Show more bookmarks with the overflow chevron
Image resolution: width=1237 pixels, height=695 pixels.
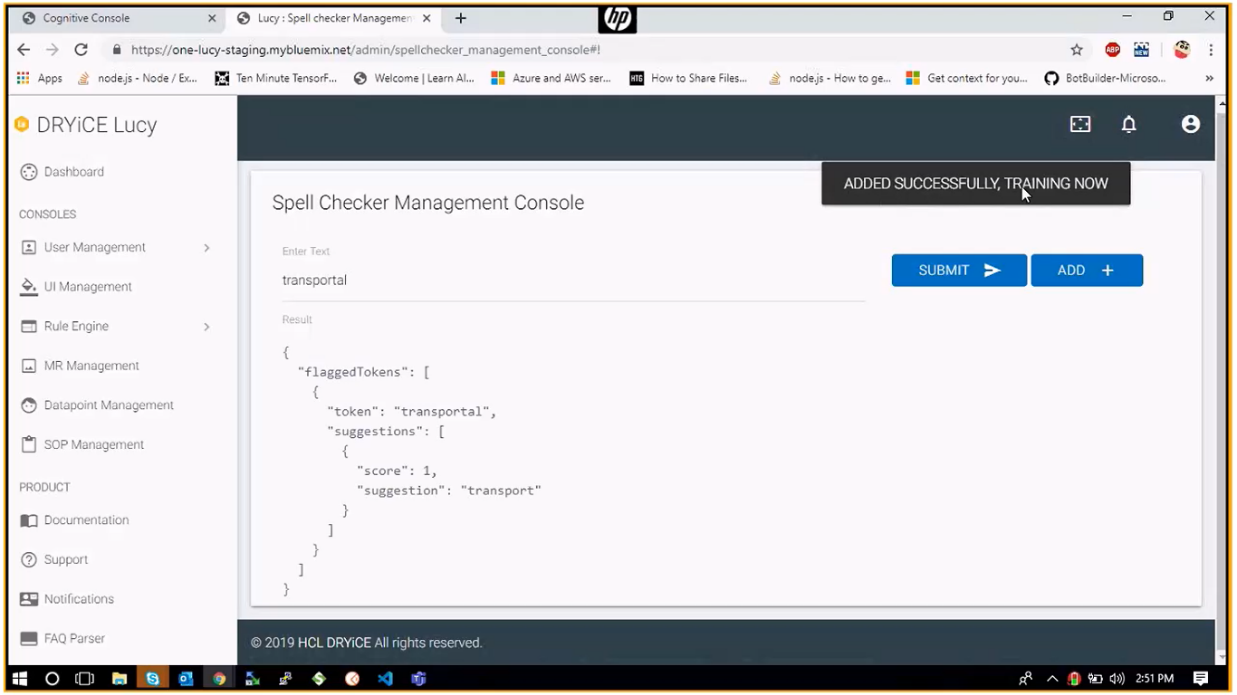[1209, 78]
